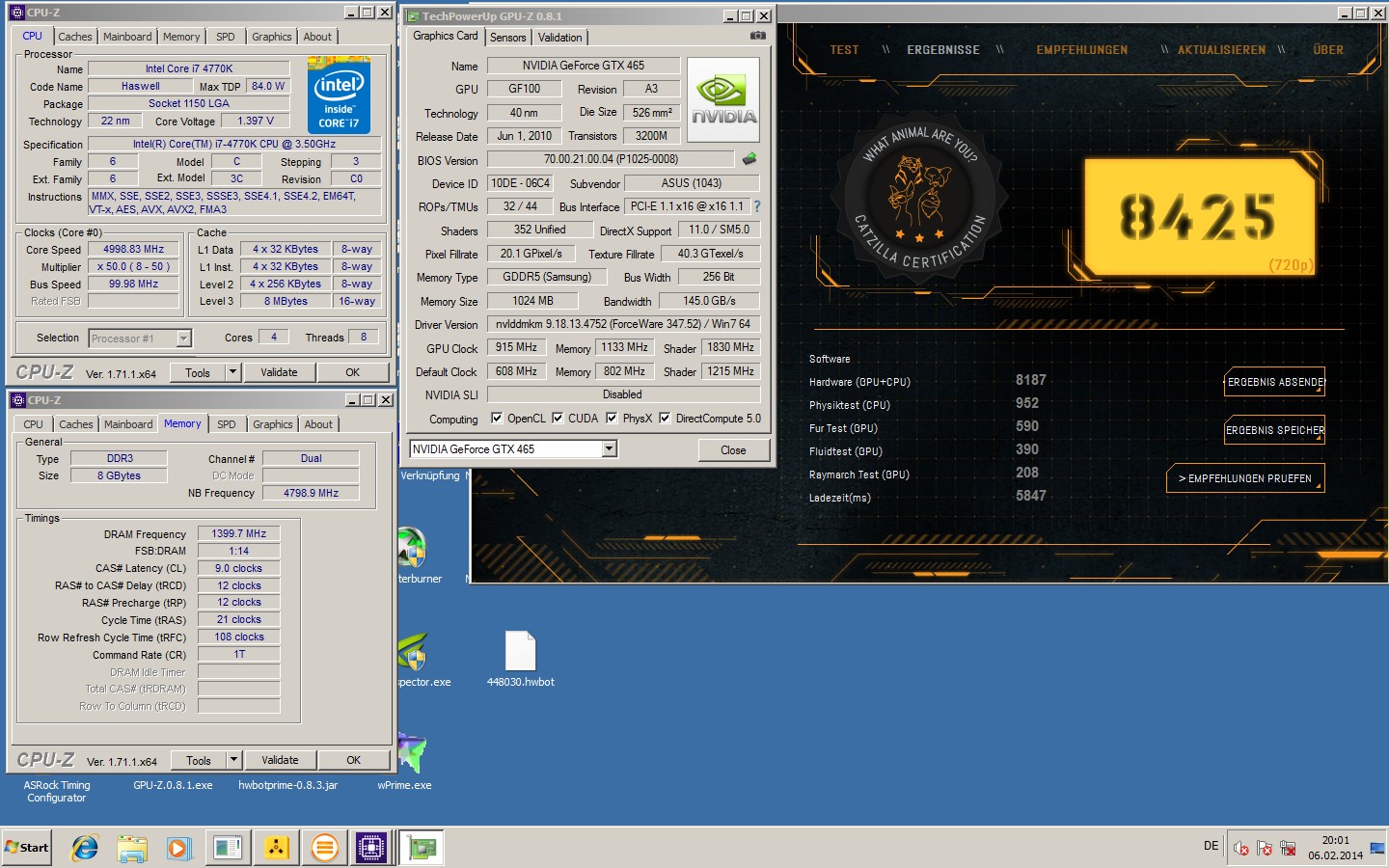Click ÜBER in the Catzilla menu
Screen dimensions: 1389x868
1328,50
